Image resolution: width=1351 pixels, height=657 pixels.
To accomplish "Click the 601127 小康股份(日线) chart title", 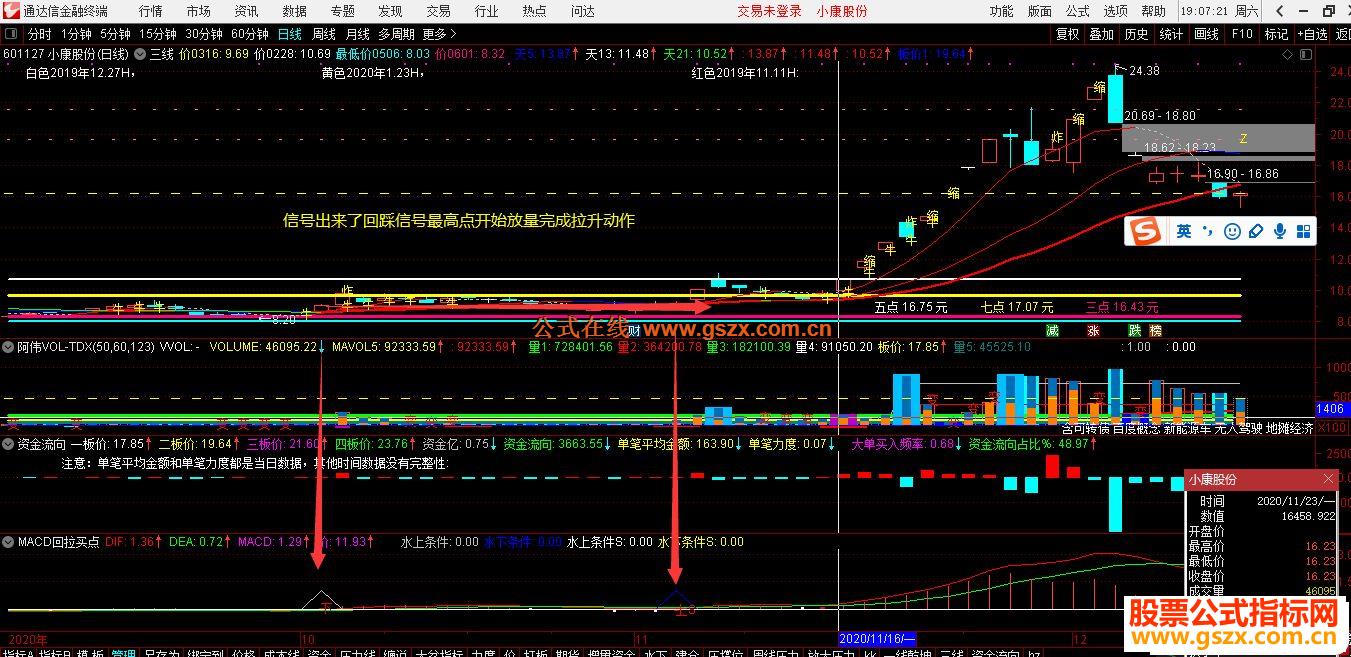I will point(66,54).
